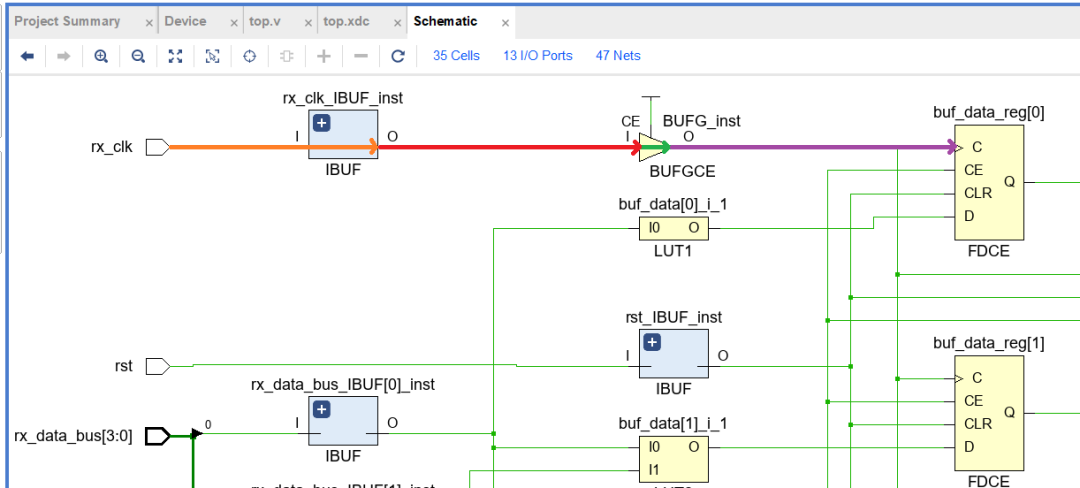Select the buf_data[1]_i_1 LUT cell
The height and width of the screenshot is (488, 1080).
(674, 458)
